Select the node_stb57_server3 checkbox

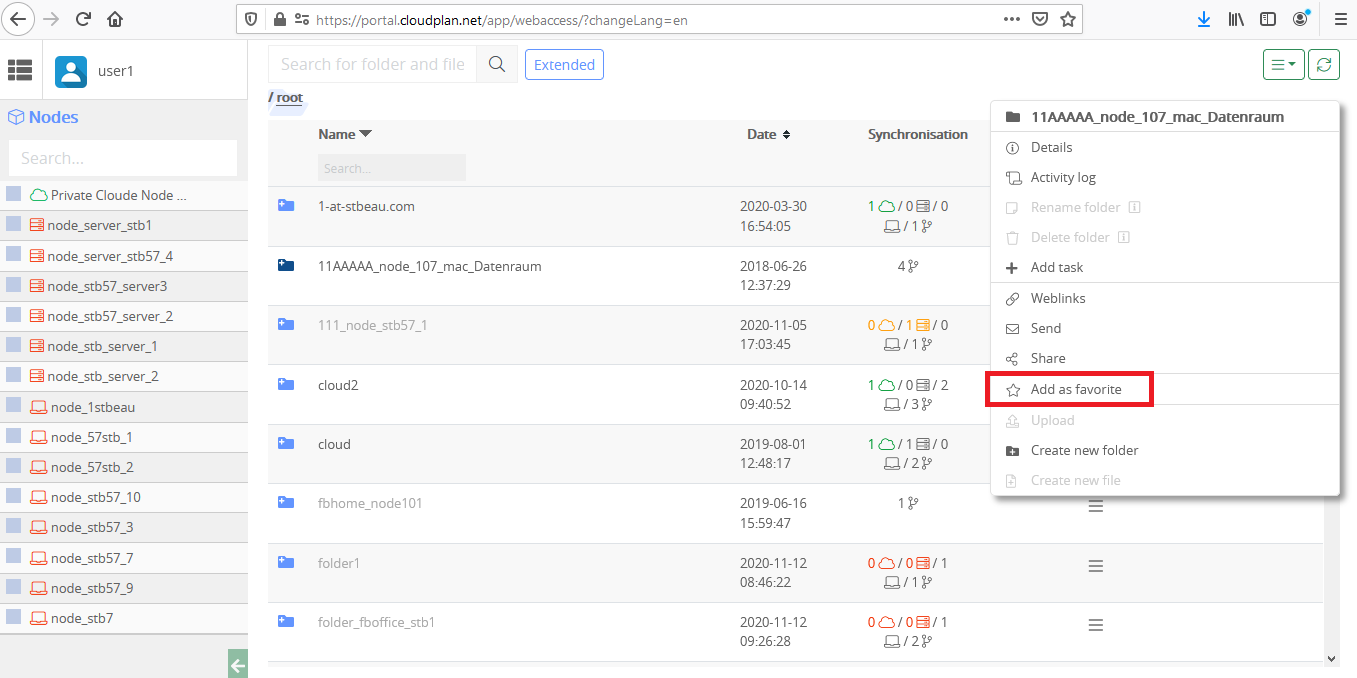[x=14, y=285]
